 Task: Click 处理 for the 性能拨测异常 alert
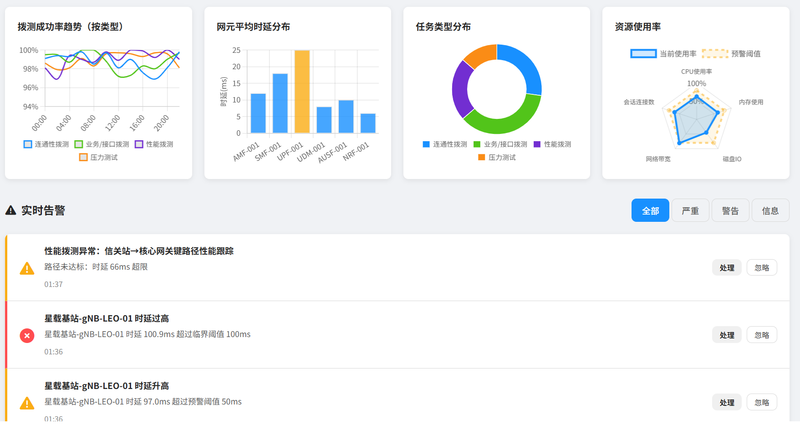click(727, 267)
